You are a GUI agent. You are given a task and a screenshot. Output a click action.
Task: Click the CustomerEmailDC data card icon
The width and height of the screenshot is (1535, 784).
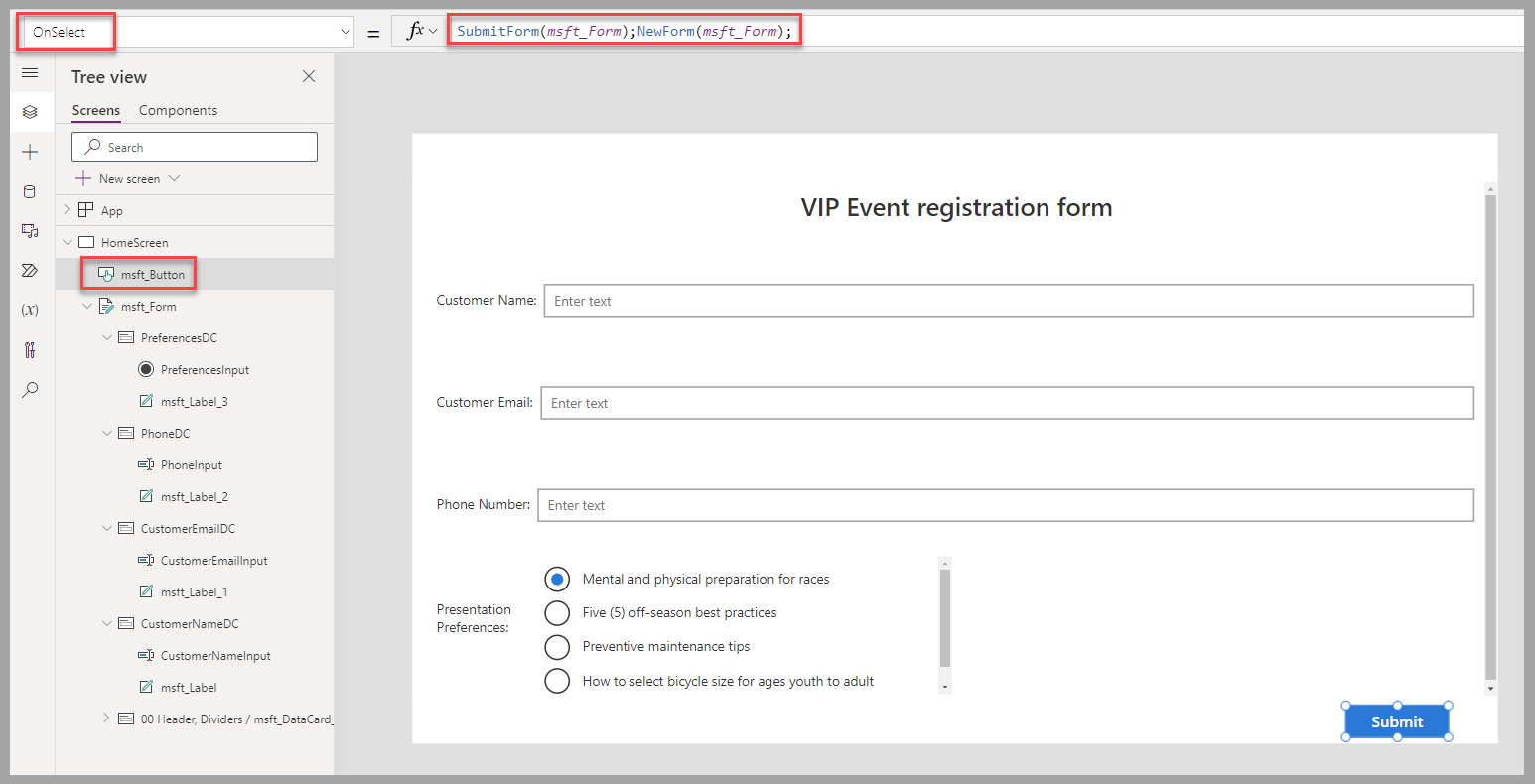point(126,528)
